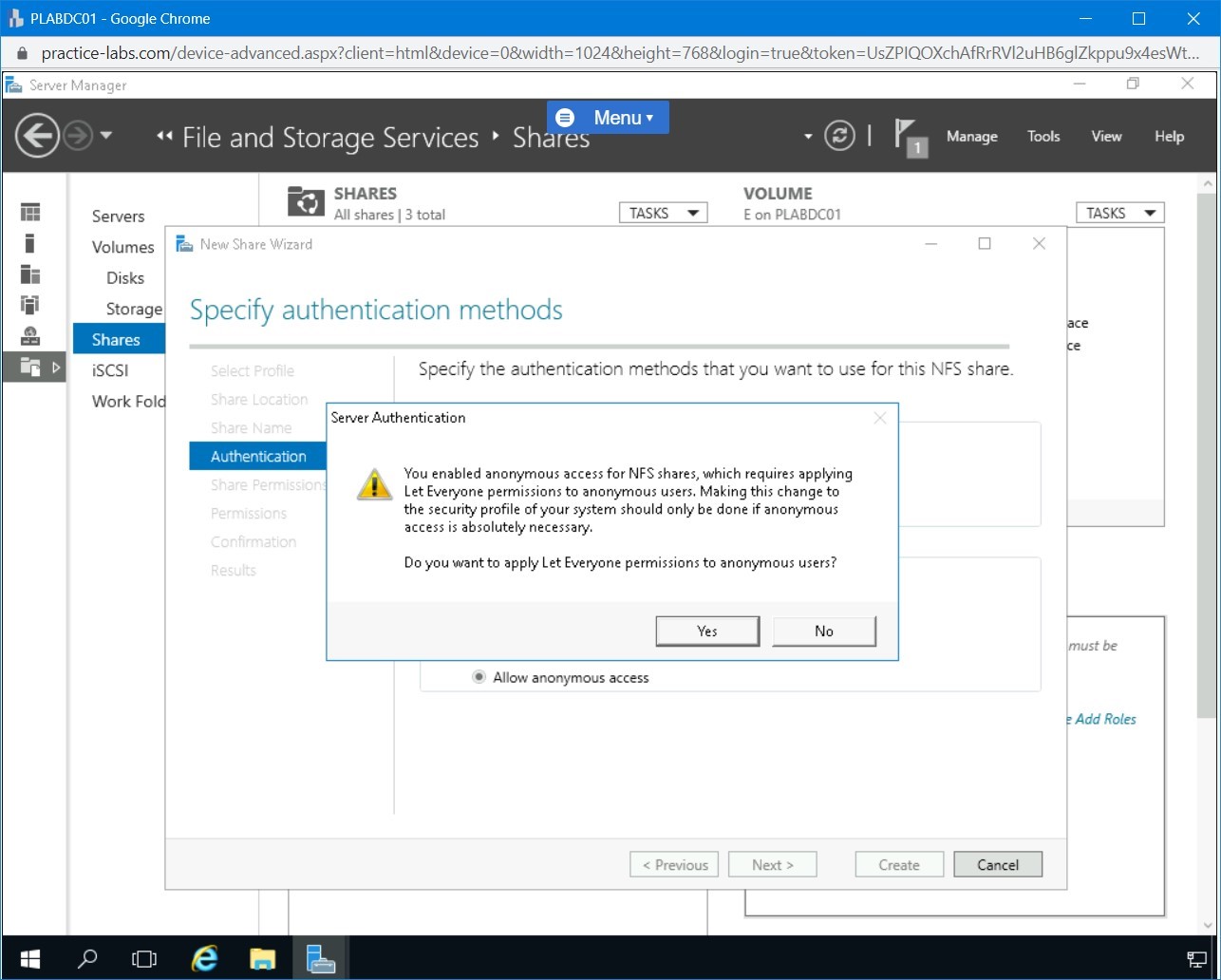Open the notifications flag icon
1221x980 pixels.
point(910,137)
